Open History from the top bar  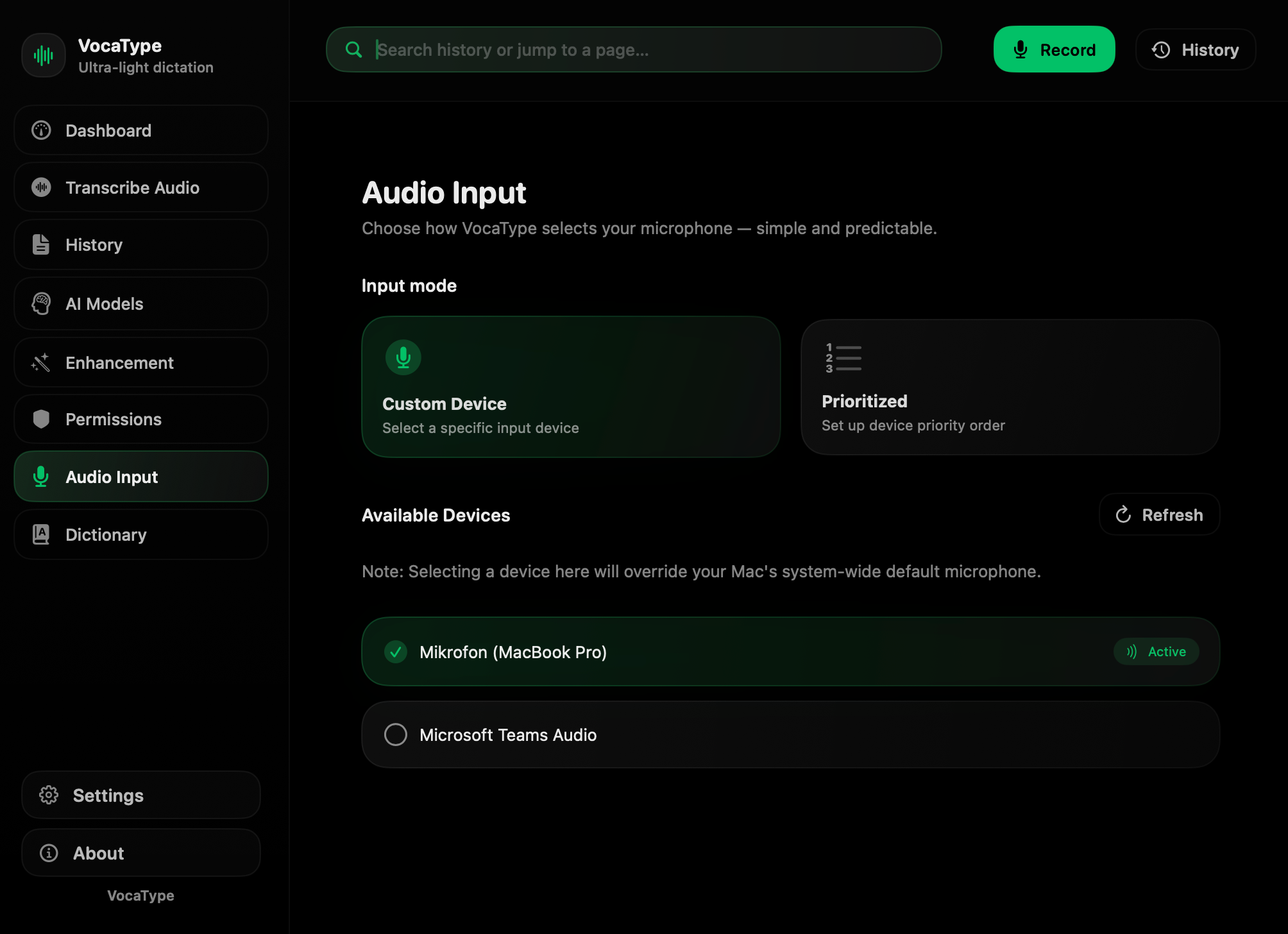coord(1195,49)
